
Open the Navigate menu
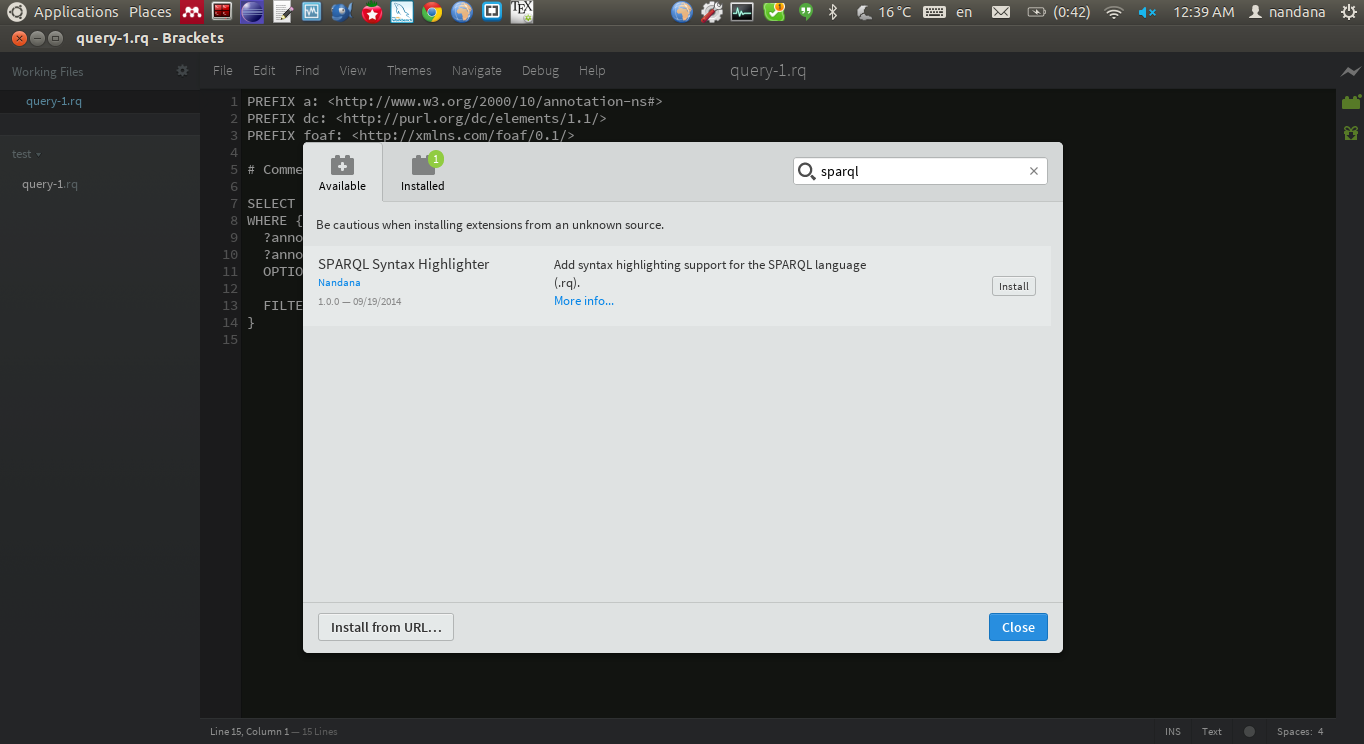click(x=477, y=71)
